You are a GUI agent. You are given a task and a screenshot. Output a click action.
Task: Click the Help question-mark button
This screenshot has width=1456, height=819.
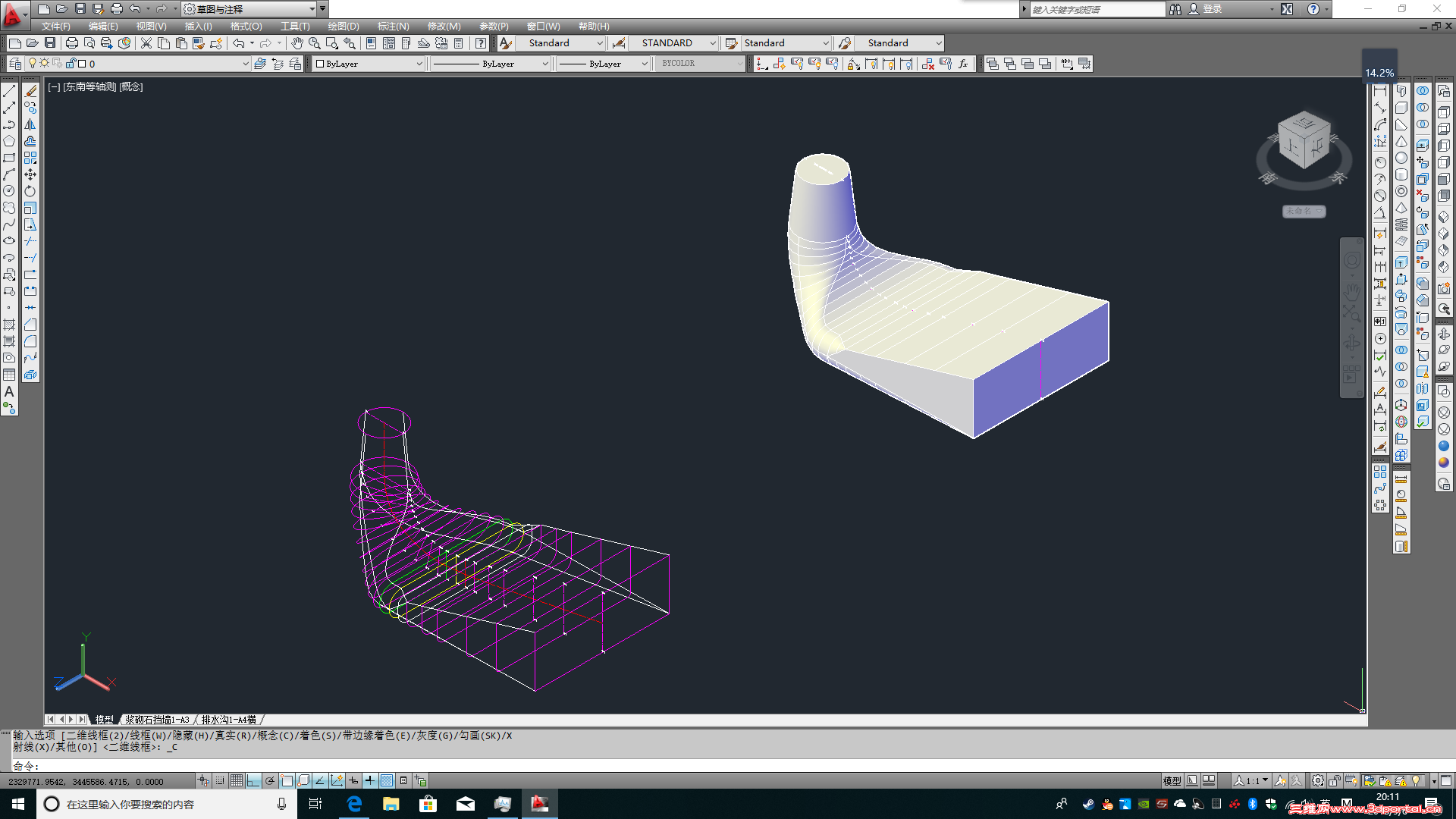coord(1315,9)
